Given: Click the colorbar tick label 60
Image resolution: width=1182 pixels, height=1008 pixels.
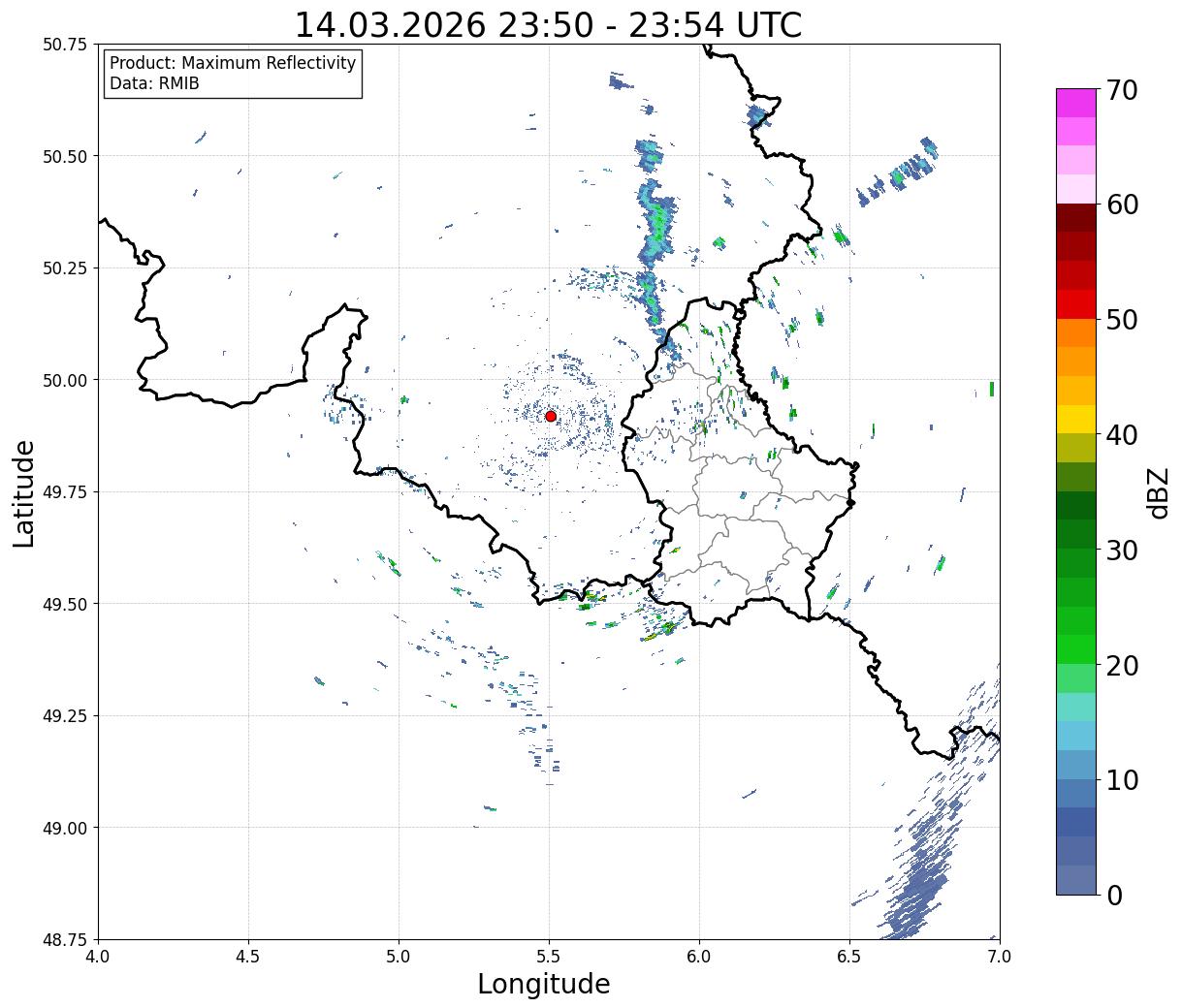Looking at the screenshot, I should [x=1122, y=205].
